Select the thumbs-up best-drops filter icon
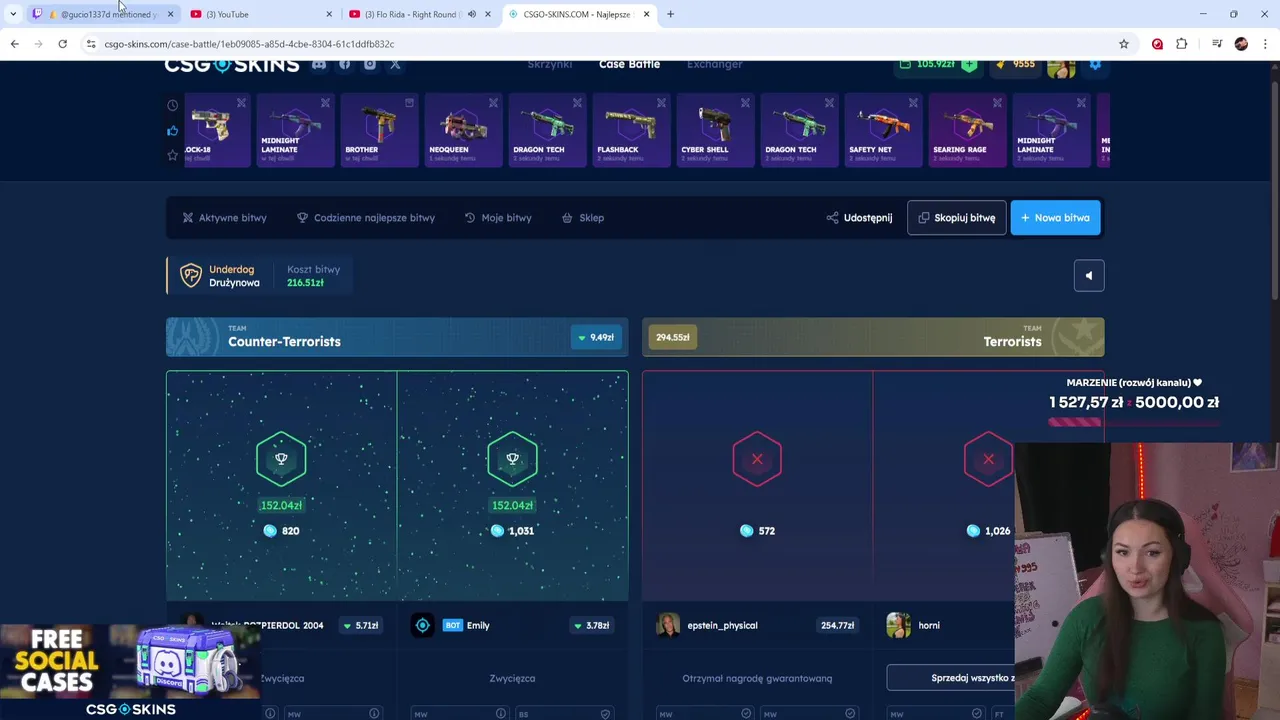This screenshot has width=1280, height=720. [173, 131]
